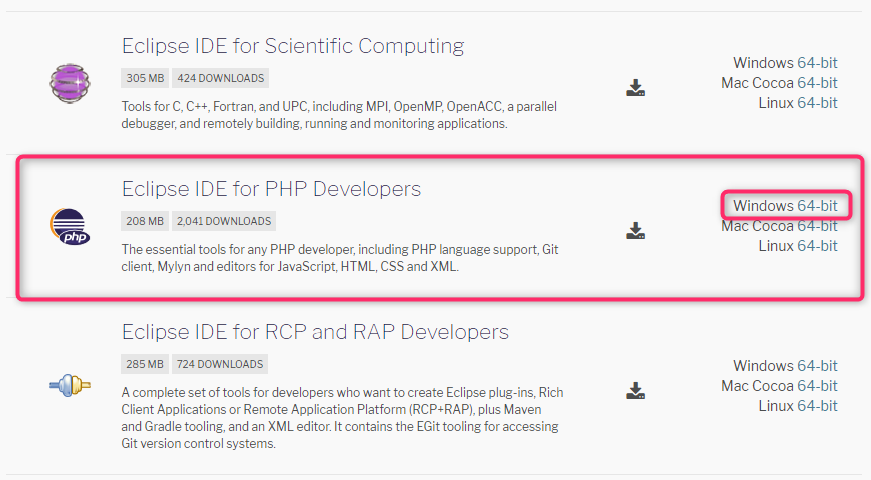Open Eclipse IDE for RCP and RAP Developers title
Screen dimensions: 871x480
(315, 332)
